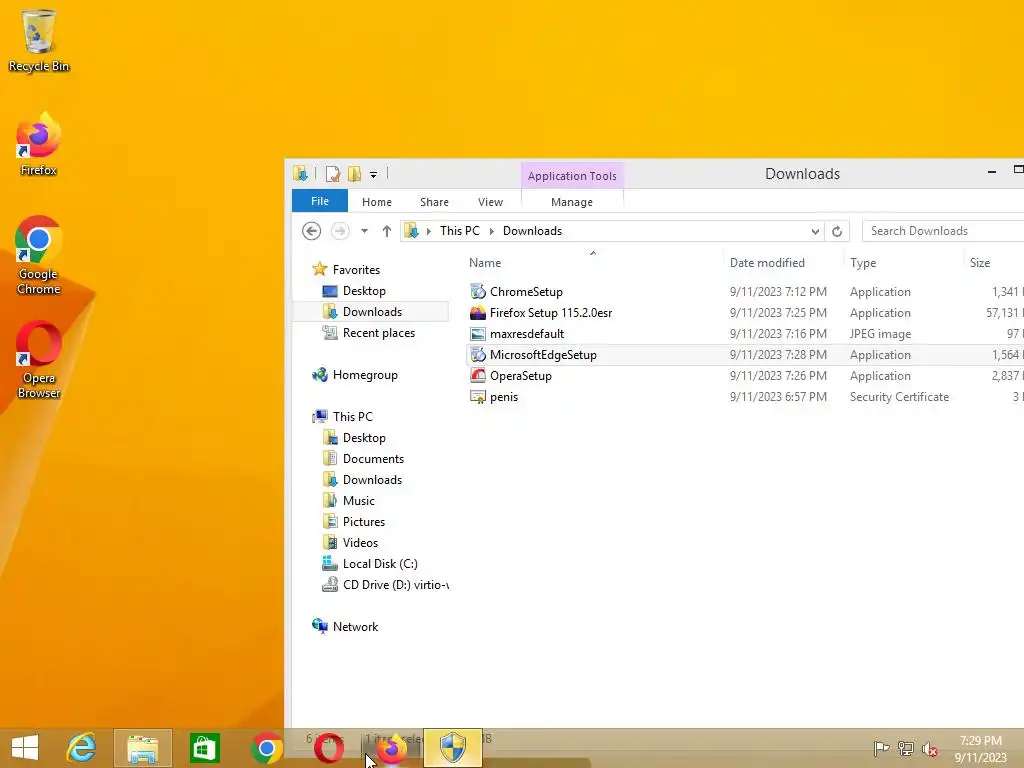The height and width of the screenshot is (768, 1024).
Task: Select Pictures under This PC
Action: click(x=364, y=522)
